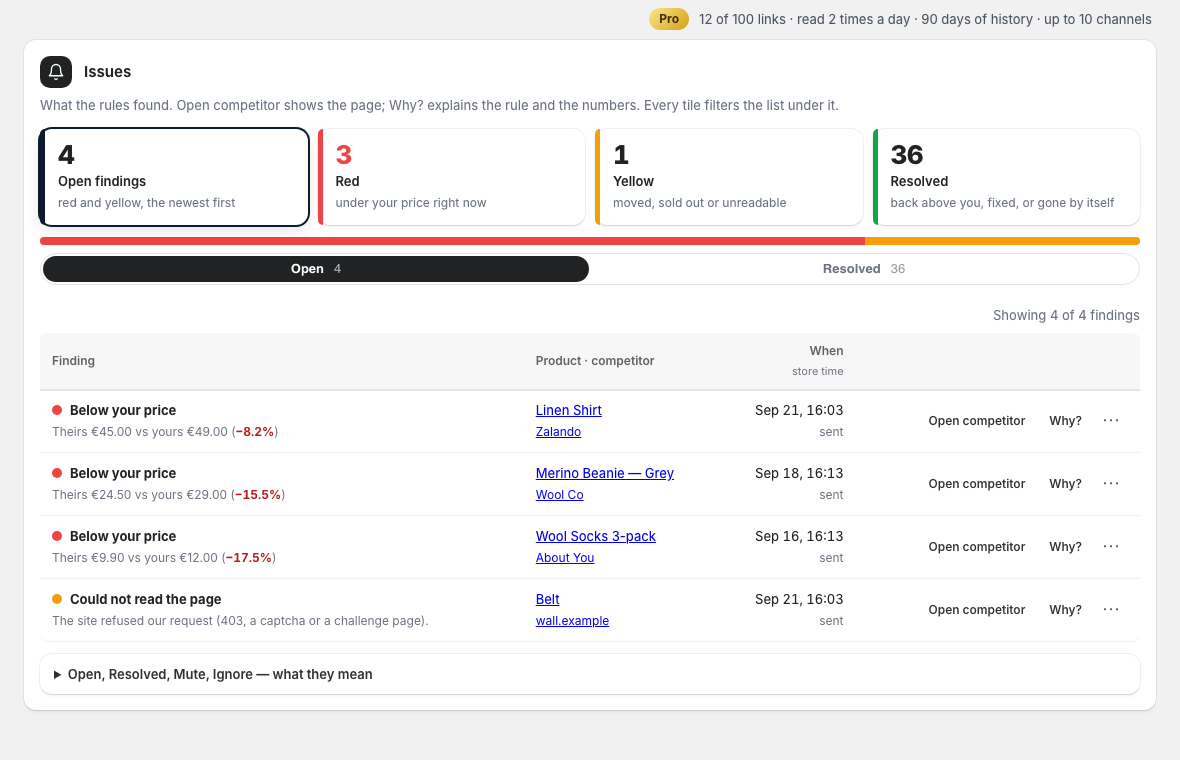Click the yellow segment of the findings bar
1180x760 pixels.
(x=1002, y=242)
